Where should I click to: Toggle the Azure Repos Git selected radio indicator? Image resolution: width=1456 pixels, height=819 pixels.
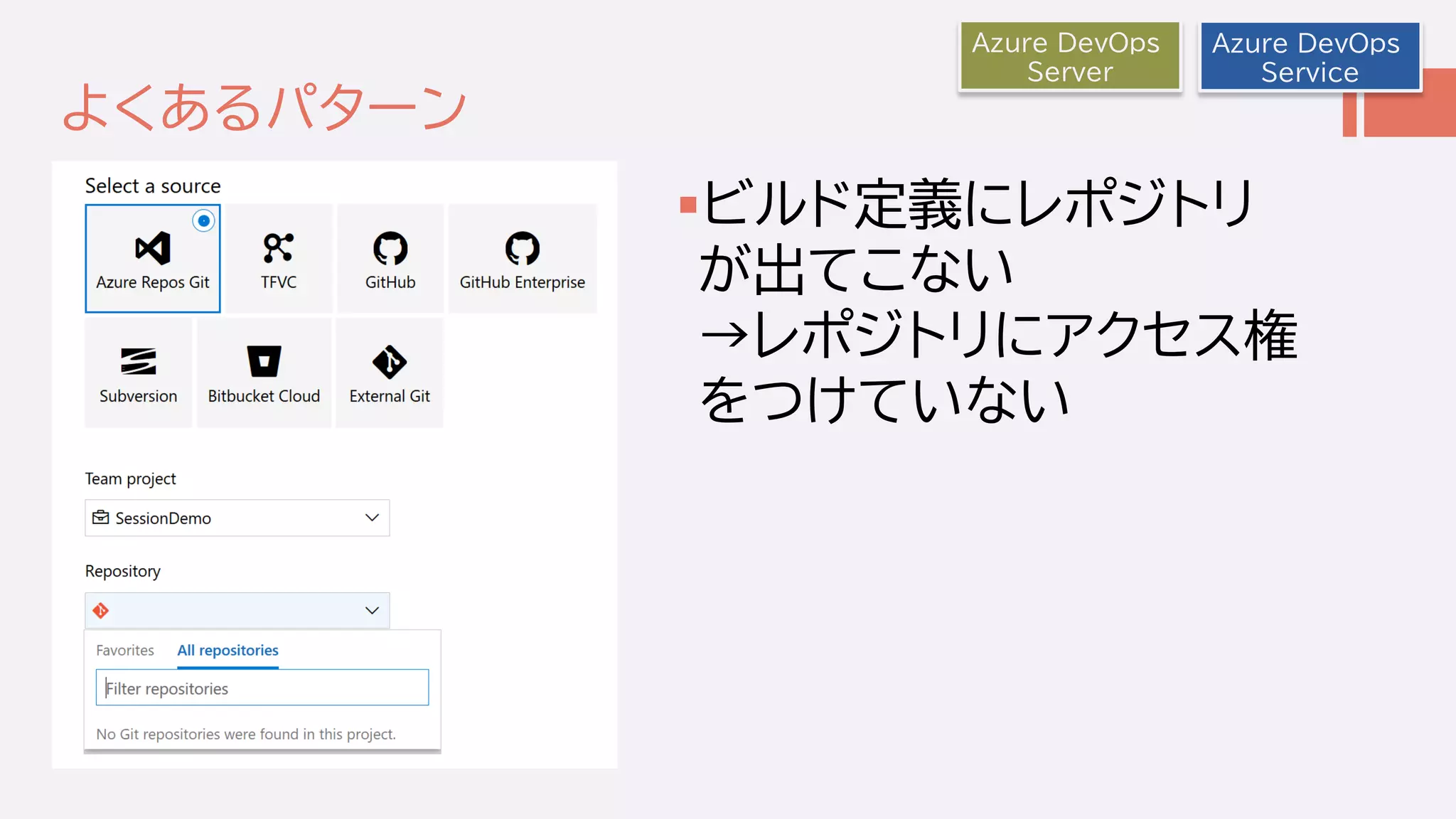pos(204,221)
